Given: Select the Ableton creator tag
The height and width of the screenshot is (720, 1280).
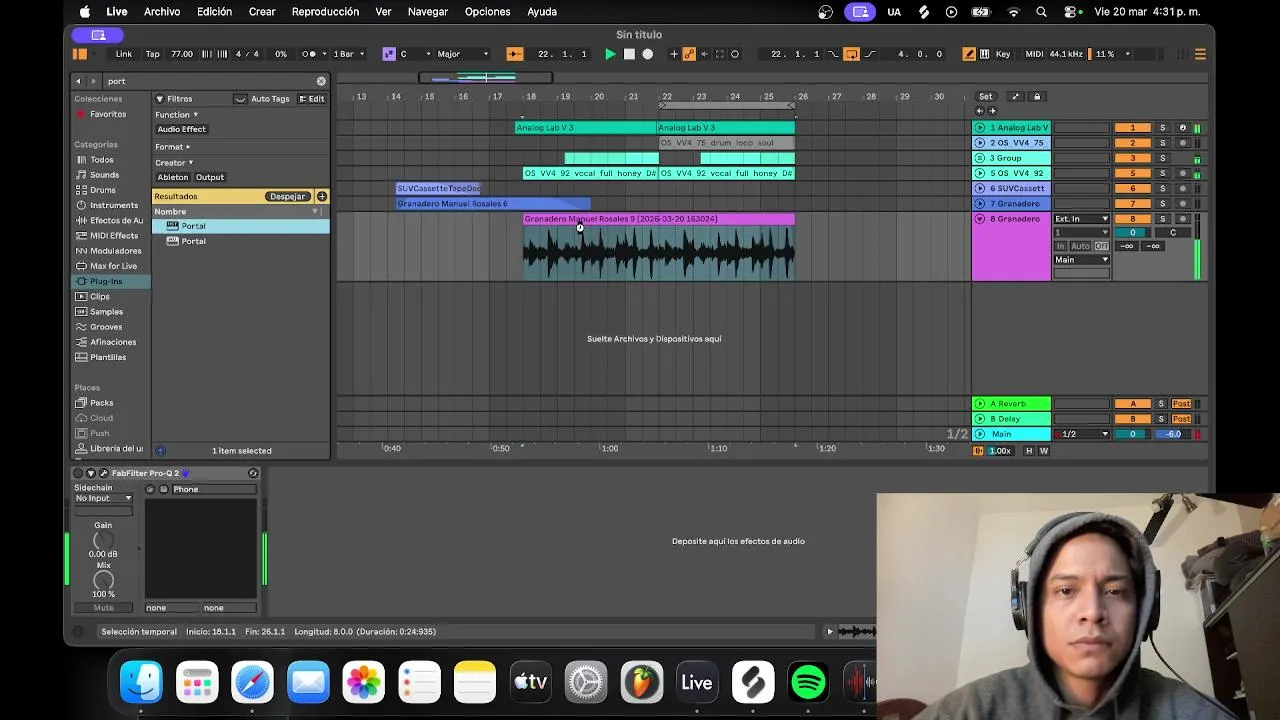Looking at the screenshot, I should [x=172, y=177].
